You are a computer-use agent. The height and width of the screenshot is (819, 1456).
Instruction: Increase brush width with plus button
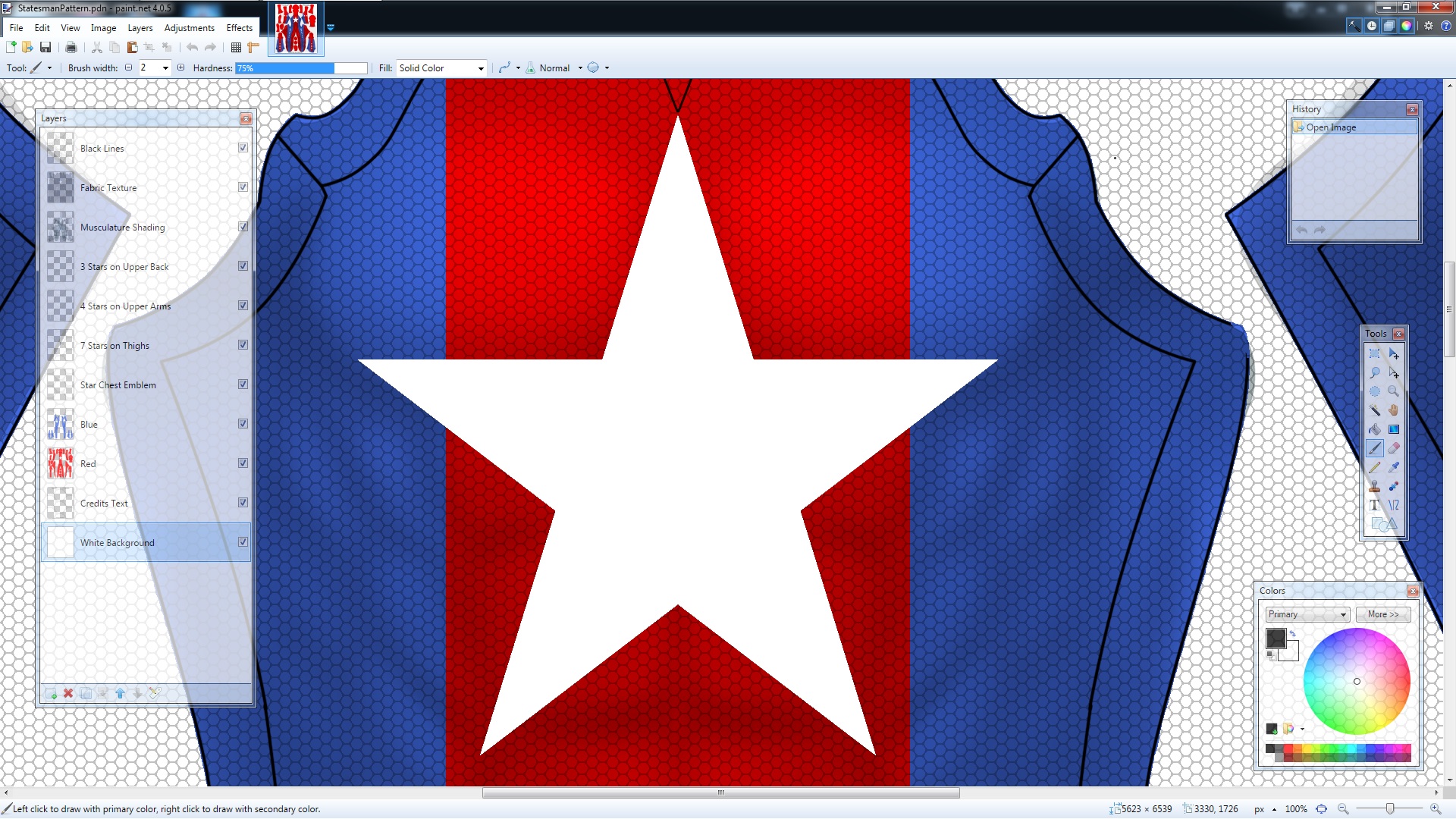(180, 67)
